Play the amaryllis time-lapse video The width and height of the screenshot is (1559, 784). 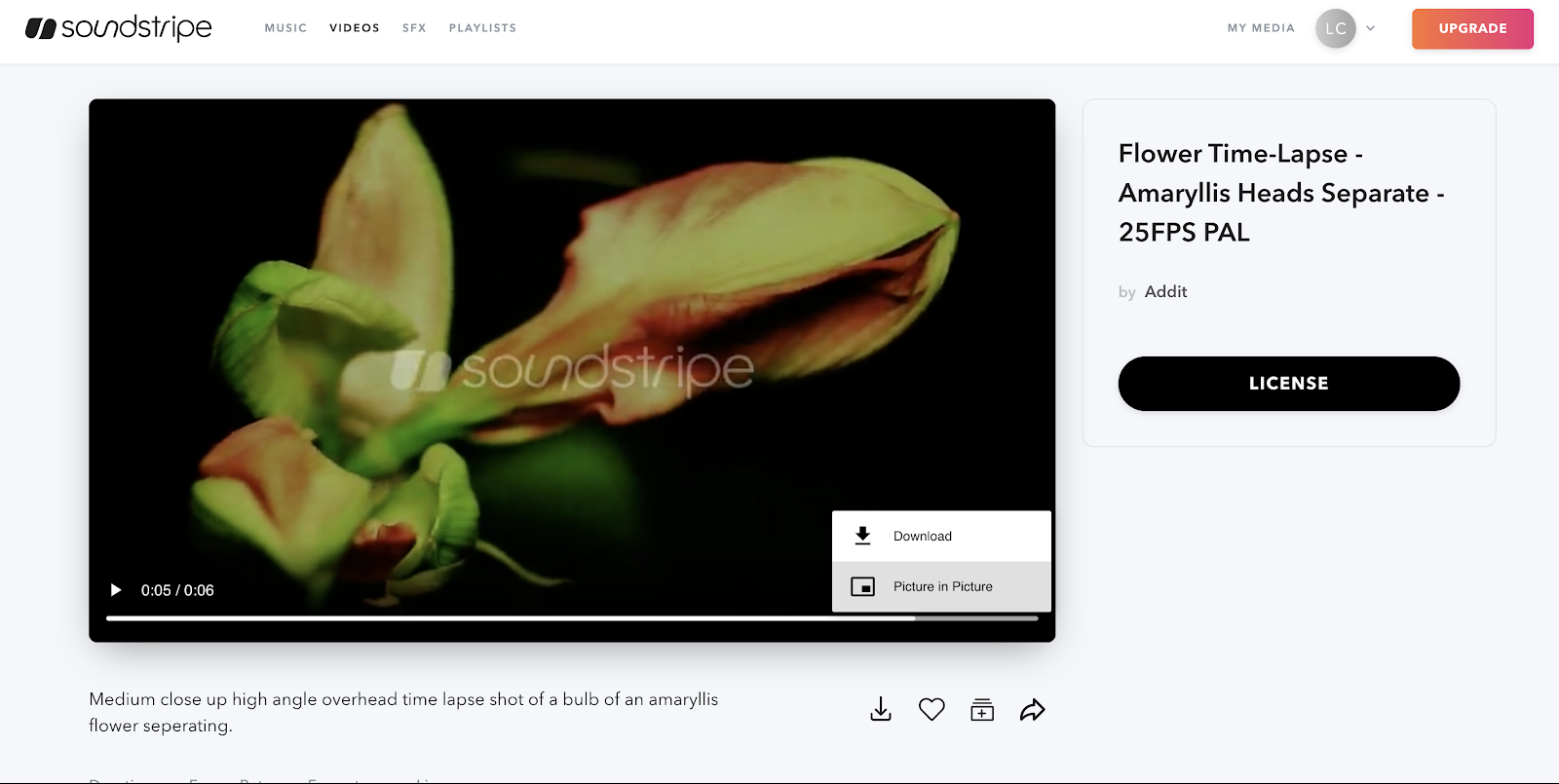click(x=116, y=590)
